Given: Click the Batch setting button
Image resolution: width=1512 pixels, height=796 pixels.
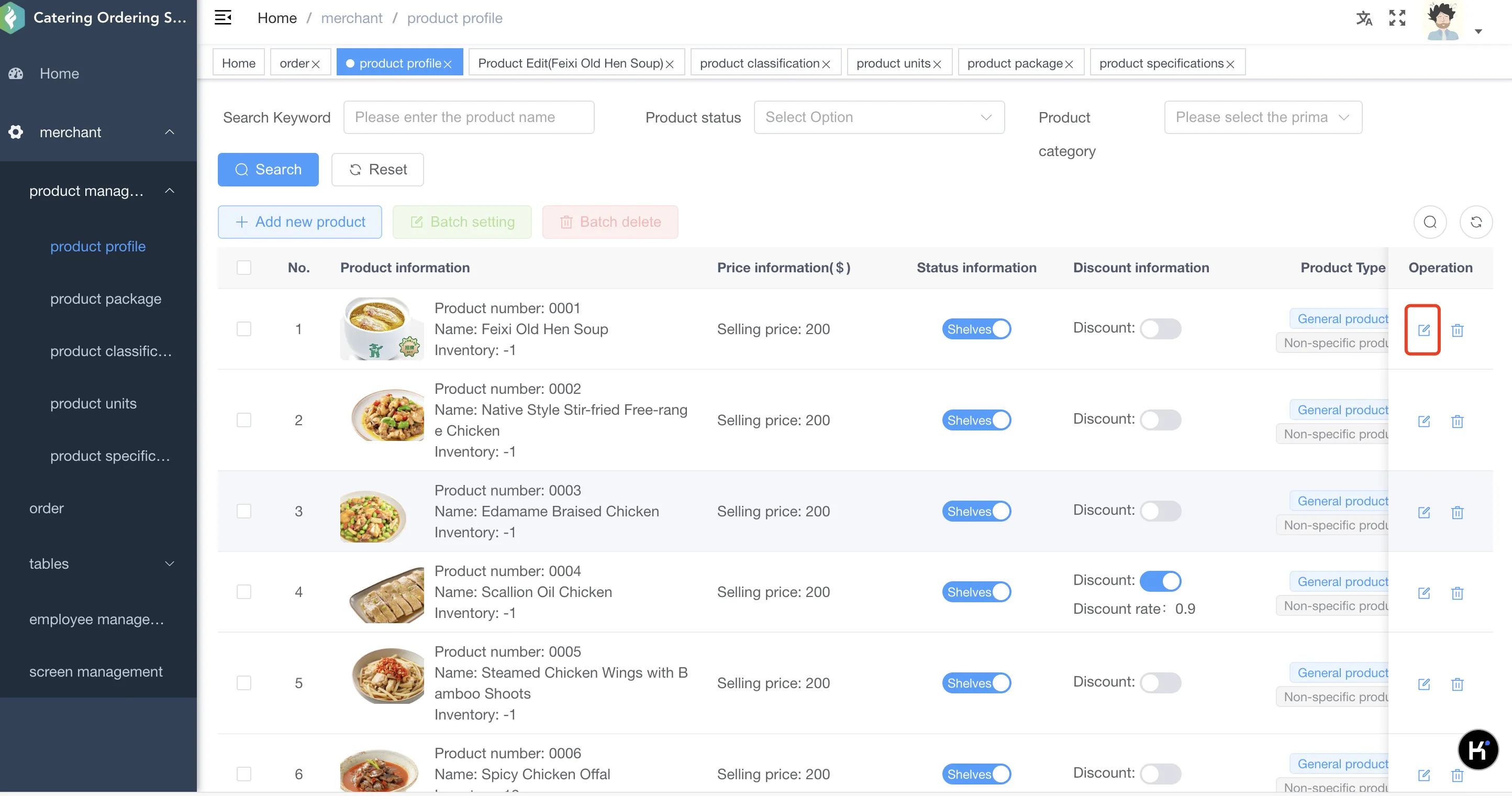Looking at the screenshot, I should point(462,222).
